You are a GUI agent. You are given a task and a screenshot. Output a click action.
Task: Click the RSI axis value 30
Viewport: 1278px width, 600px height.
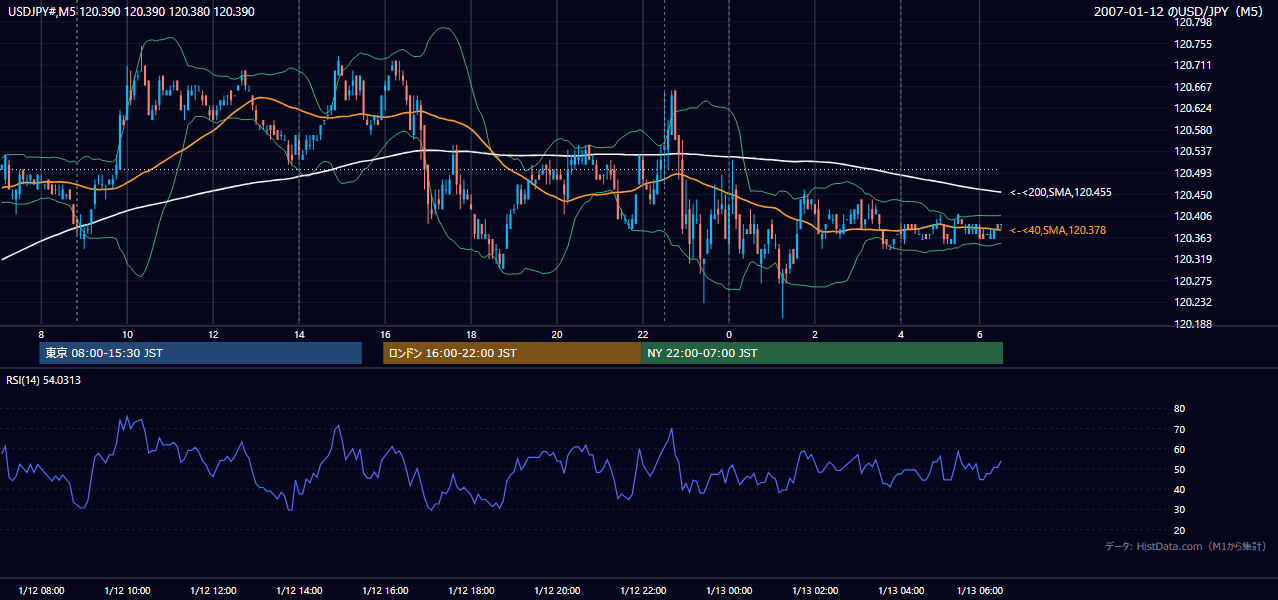(1179, 510)
